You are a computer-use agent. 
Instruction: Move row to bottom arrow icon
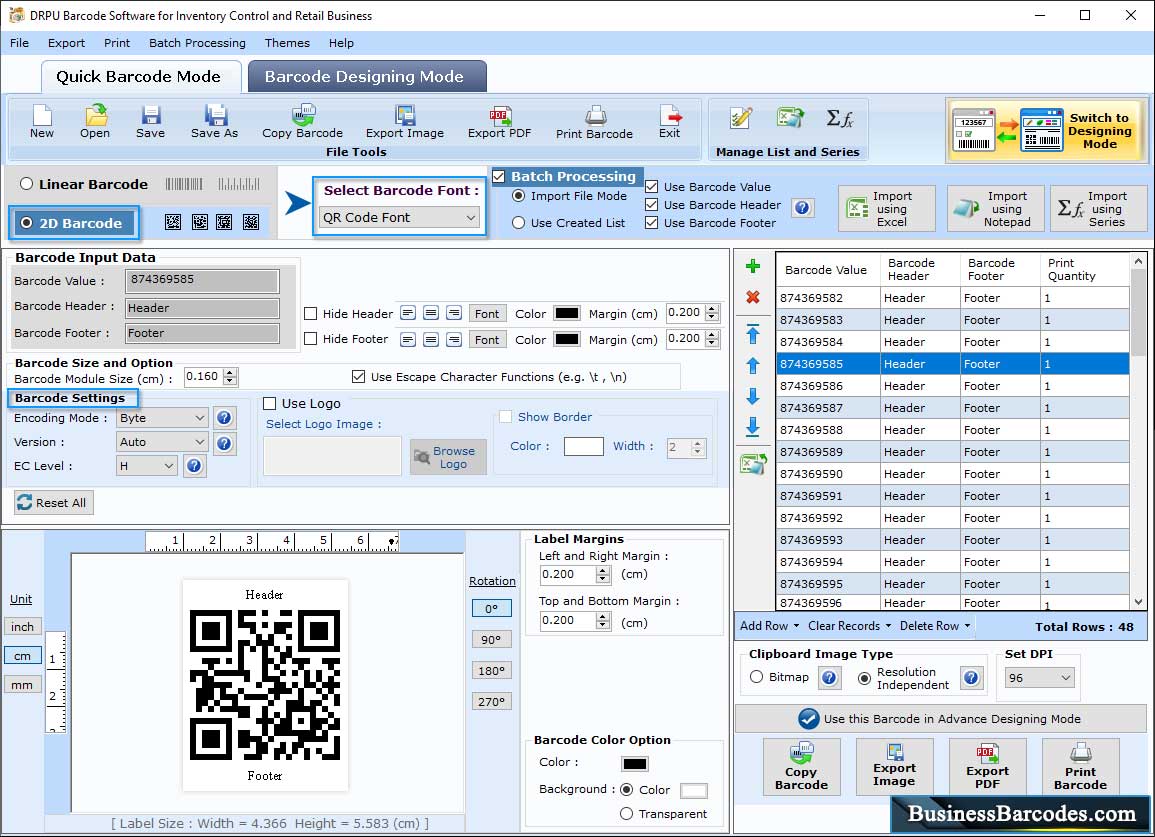[753, 427]
